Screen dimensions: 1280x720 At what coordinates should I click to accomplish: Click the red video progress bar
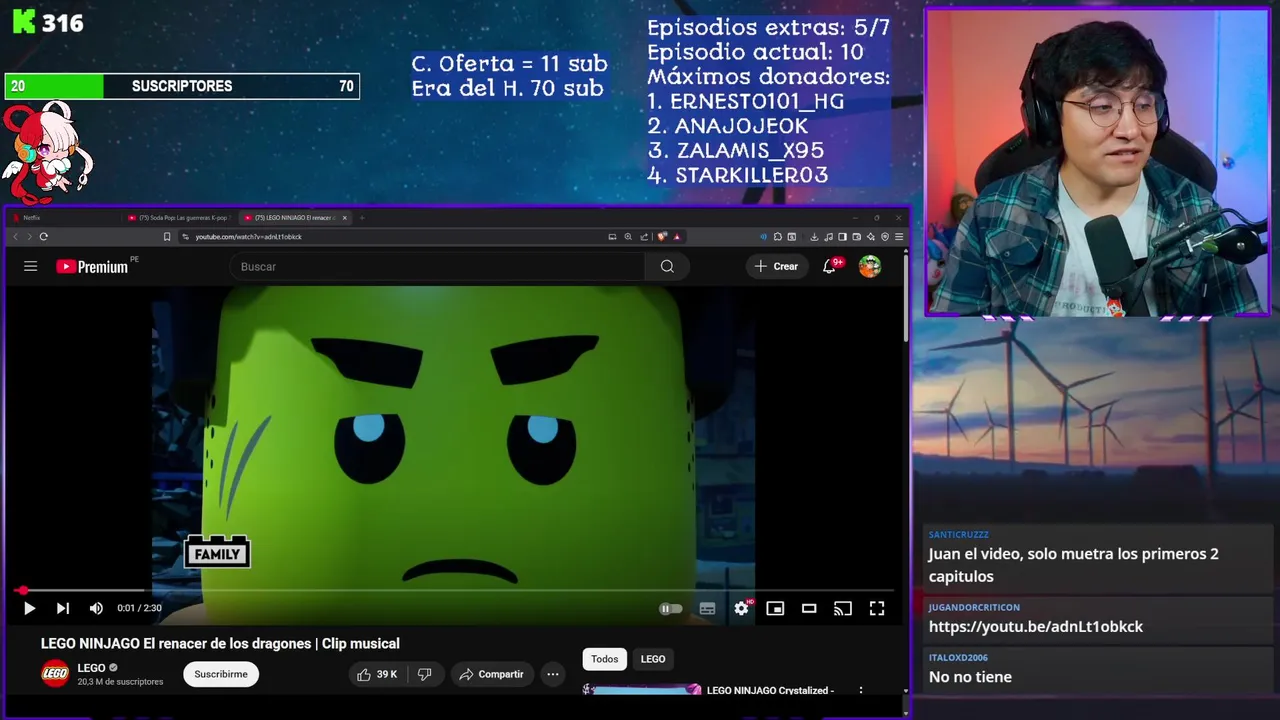(455, 590)
